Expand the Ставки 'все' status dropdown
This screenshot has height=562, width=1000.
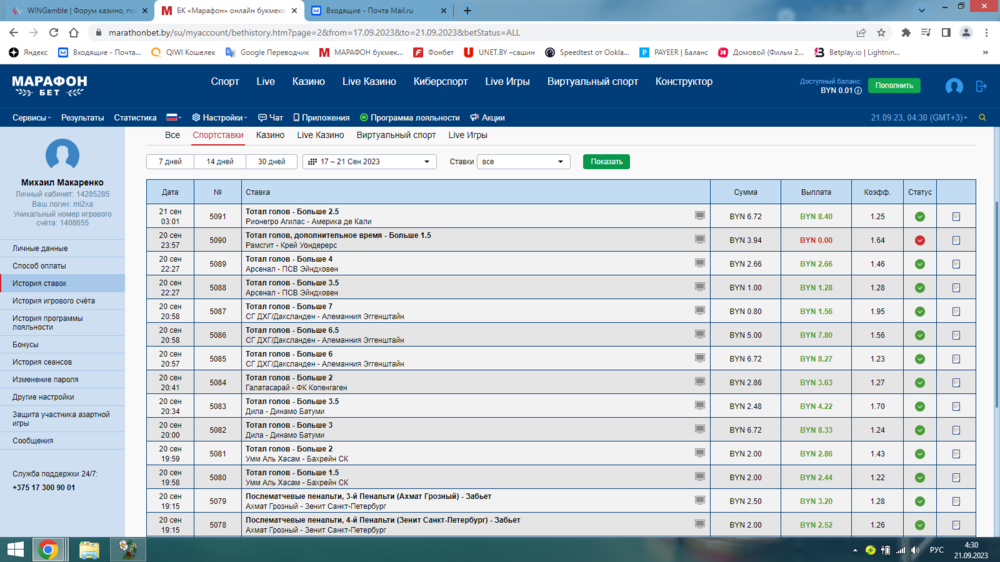coord(523,161)
